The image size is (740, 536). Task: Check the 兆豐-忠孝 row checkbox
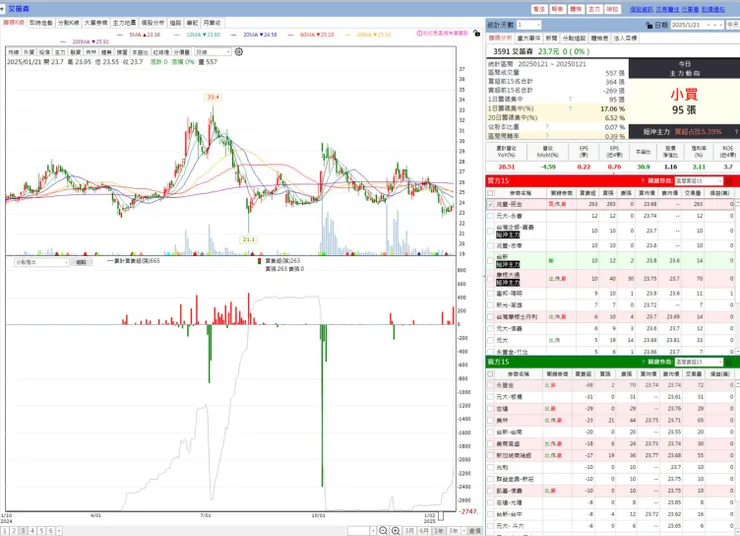[x=490, y=246]
